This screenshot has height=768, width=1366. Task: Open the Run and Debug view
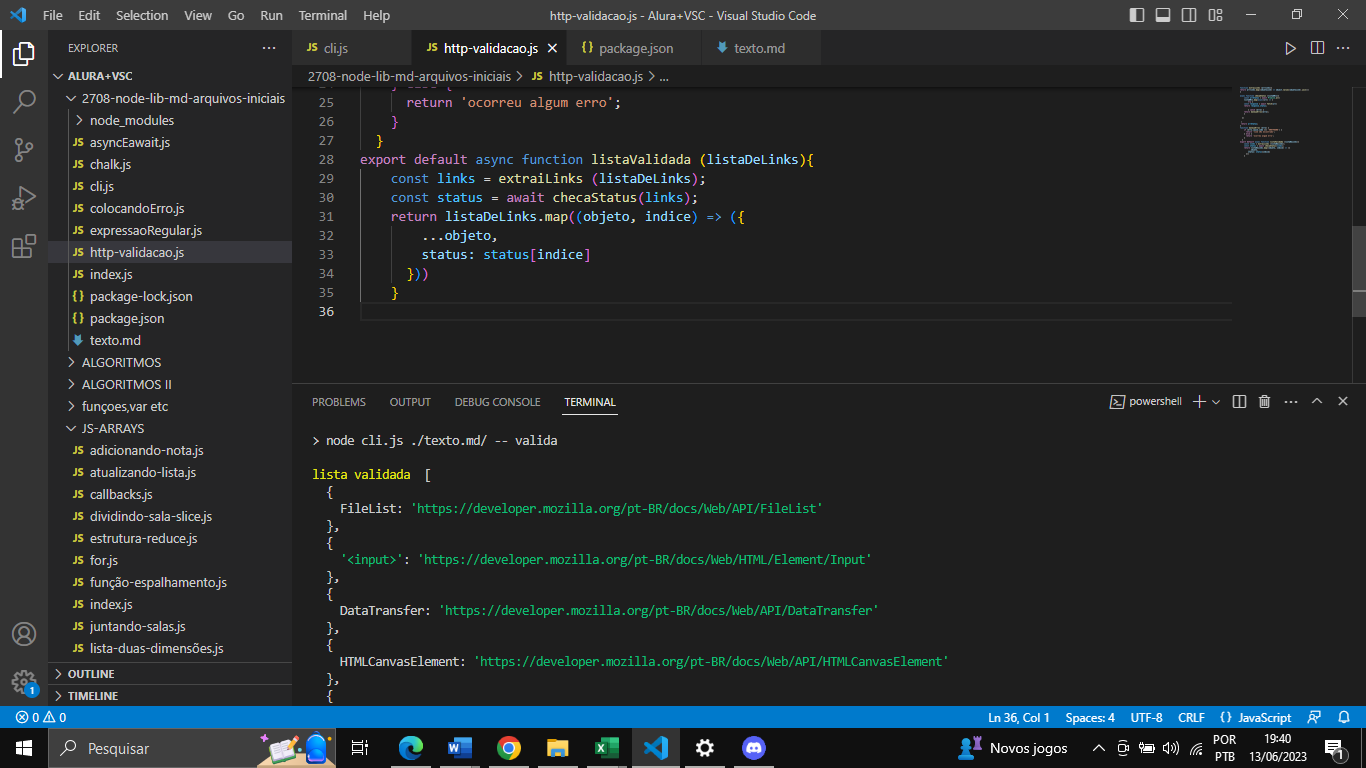coord(24,198)
